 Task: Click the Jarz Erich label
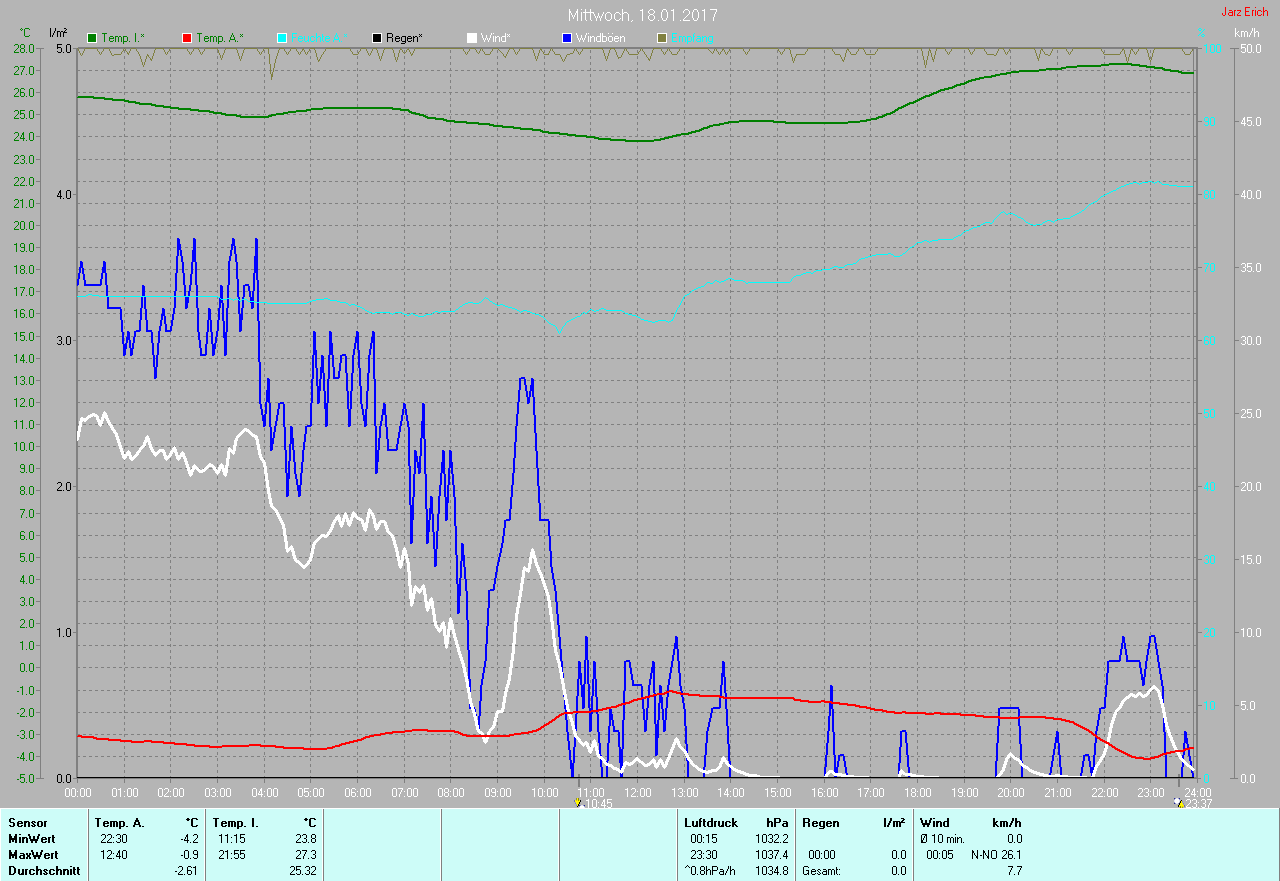(x=1244, y=12)
